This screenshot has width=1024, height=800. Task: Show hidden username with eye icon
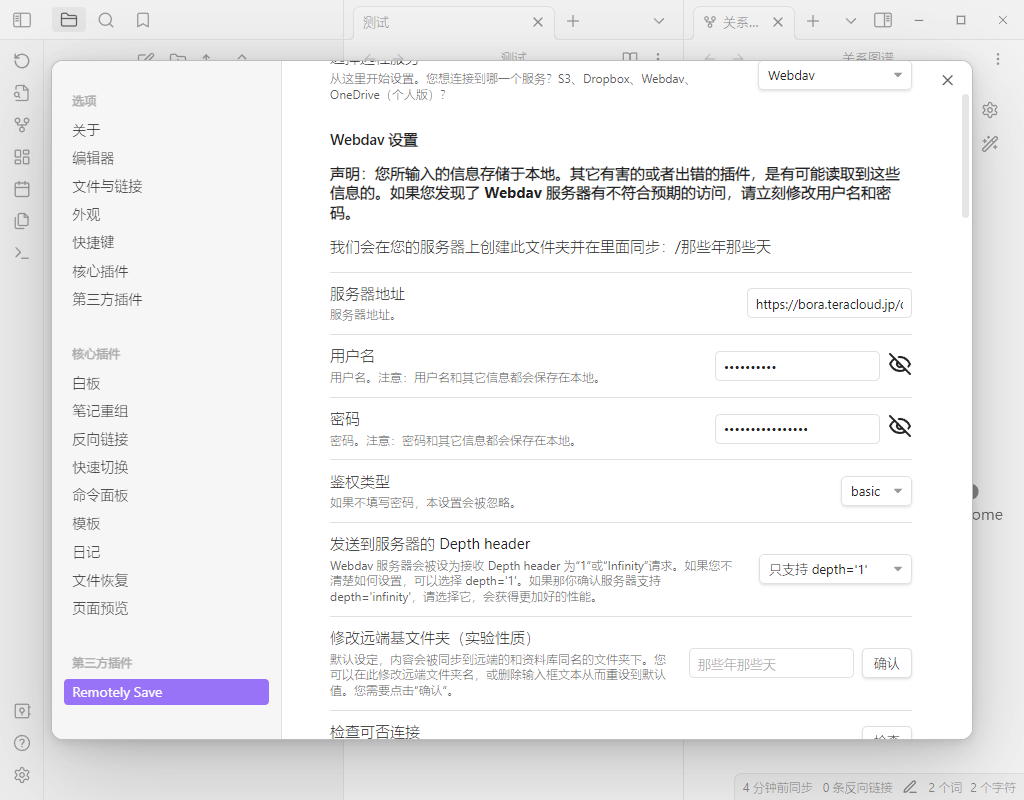point(900,364)
